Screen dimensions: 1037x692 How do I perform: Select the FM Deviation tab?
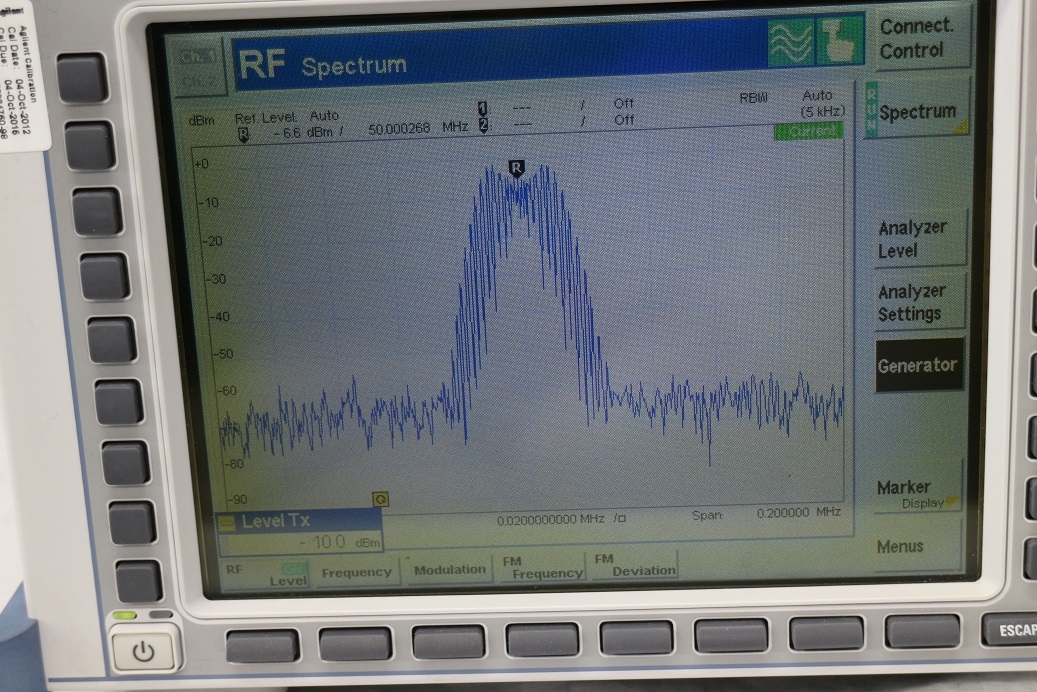(x=635, y=564)
